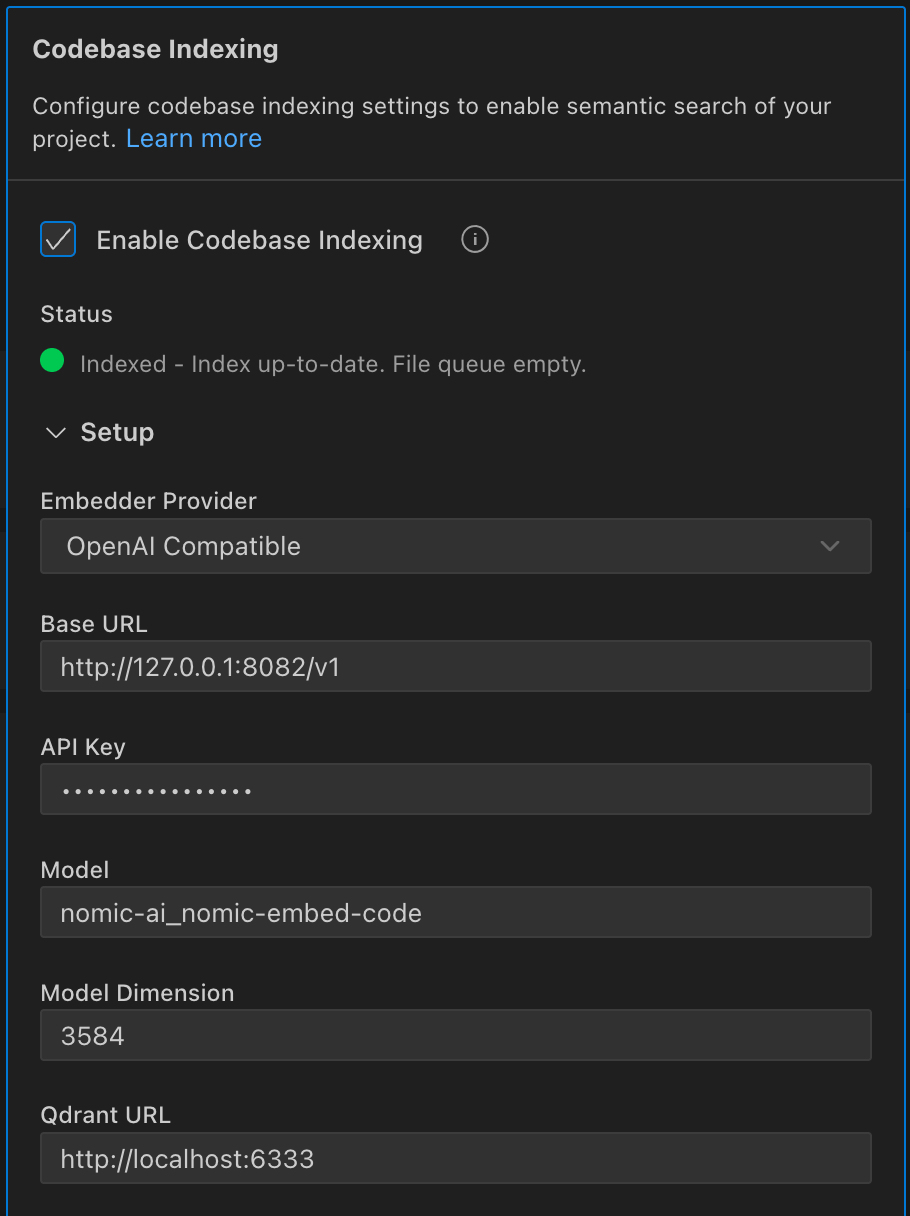Click the Status section label
The height and width of the screenshot is (1216, 910).
point(76,313)
